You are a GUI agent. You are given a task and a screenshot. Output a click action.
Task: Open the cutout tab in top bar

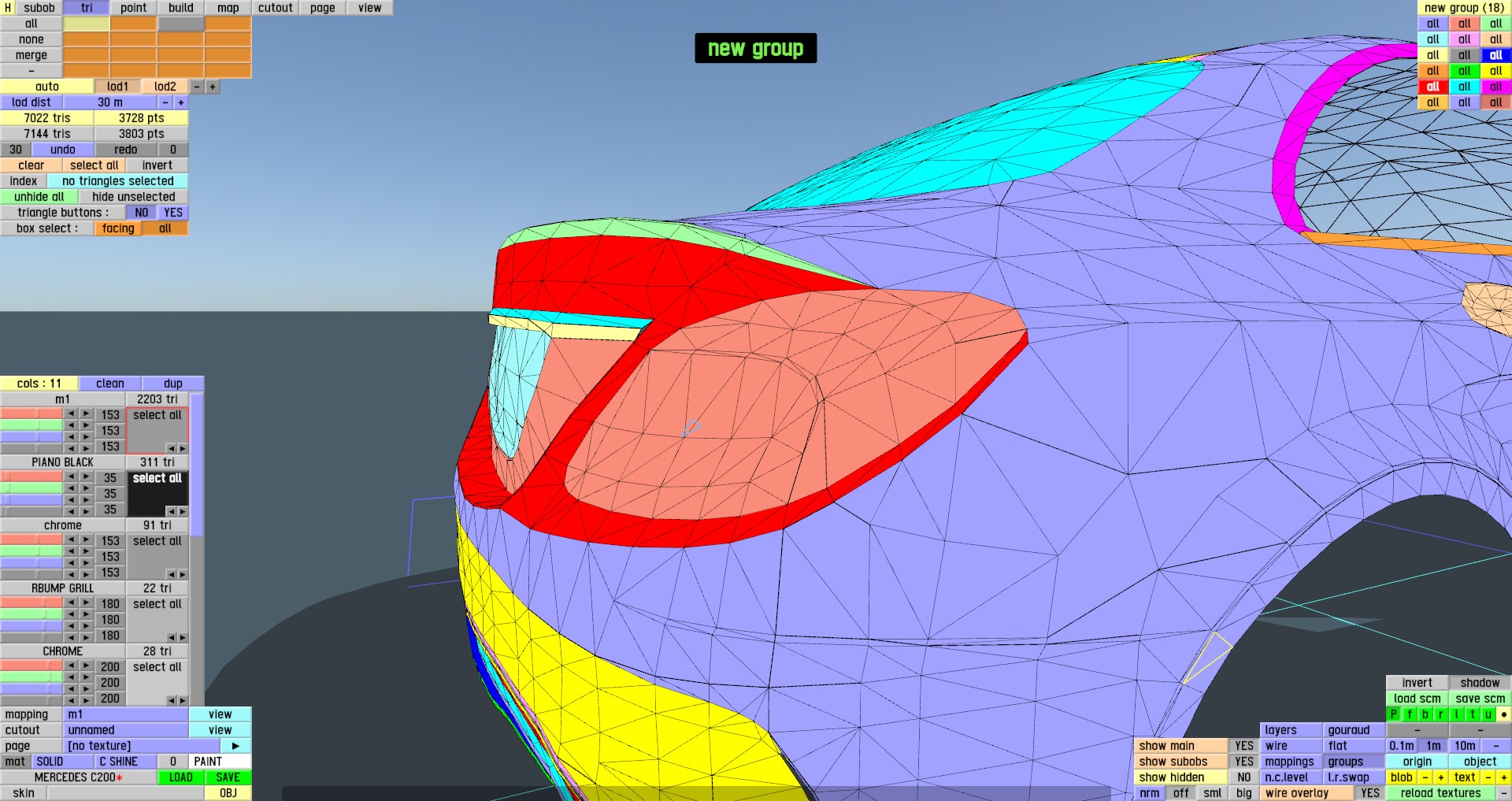coord(276,8)
